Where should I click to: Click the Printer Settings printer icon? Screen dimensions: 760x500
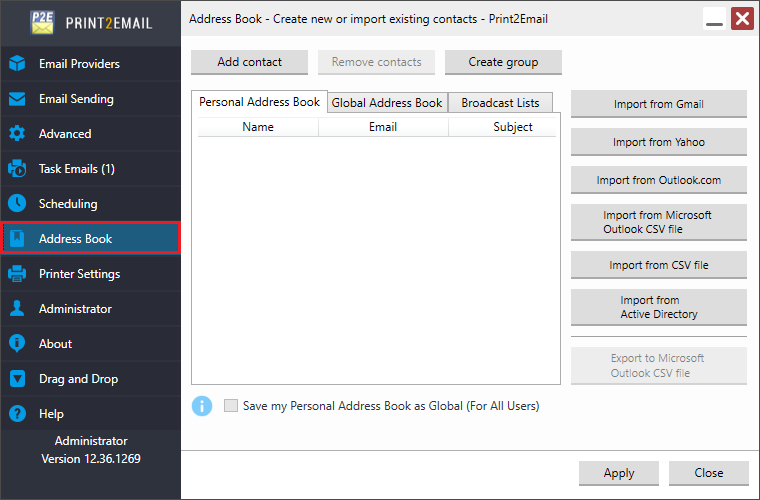coord(17,274)
